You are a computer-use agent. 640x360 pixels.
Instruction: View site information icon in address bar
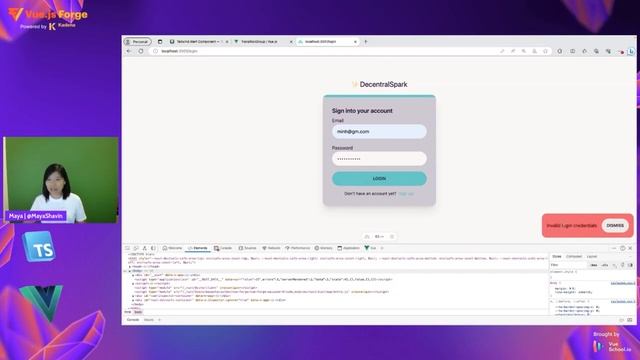155,51
